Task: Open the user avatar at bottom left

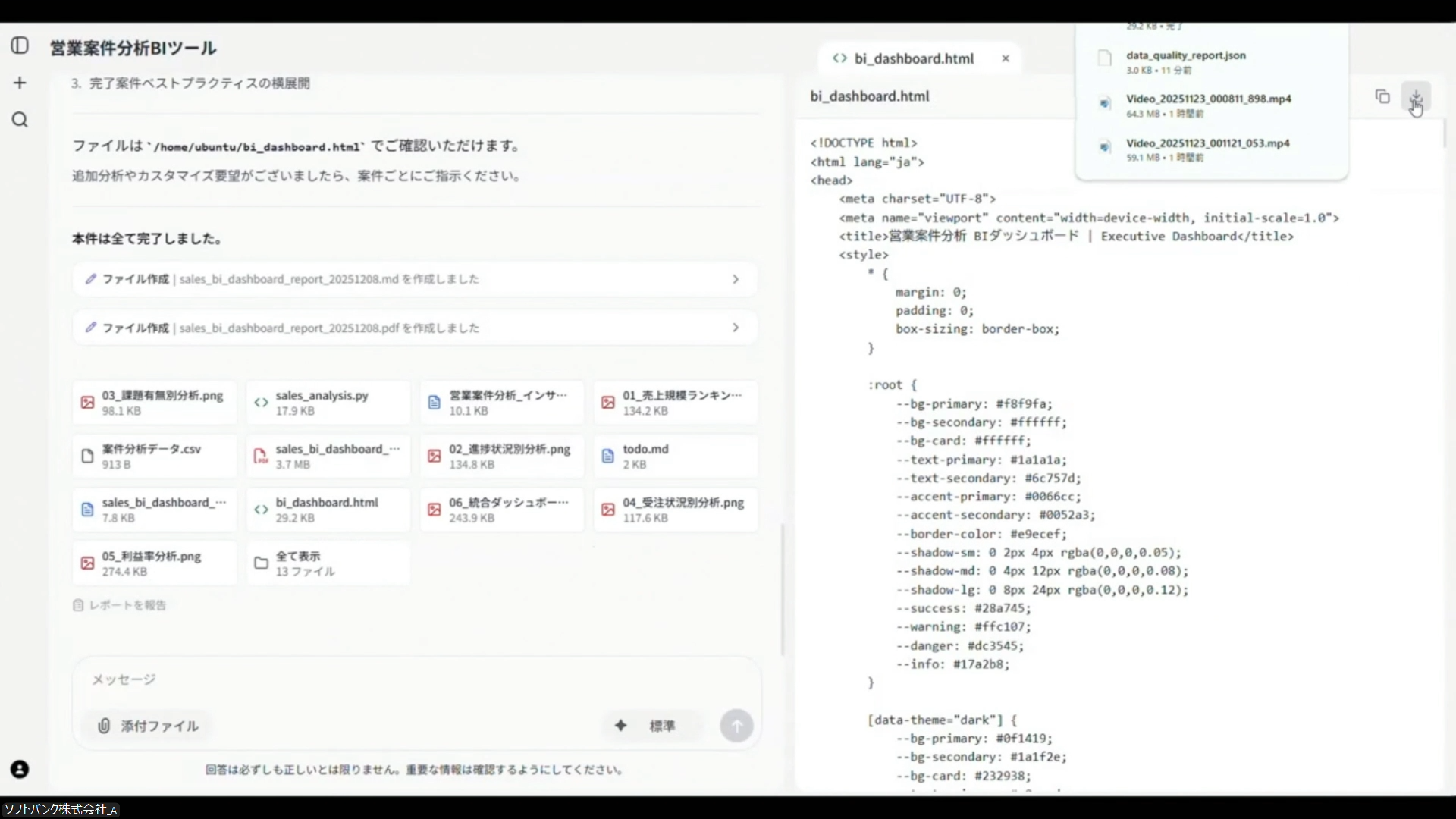Action: 20,770
